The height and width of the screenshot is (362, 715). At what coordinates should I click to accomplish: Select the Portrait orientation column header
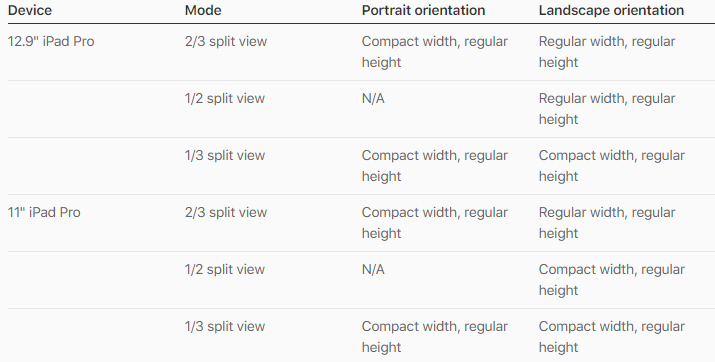pos(423,10)
